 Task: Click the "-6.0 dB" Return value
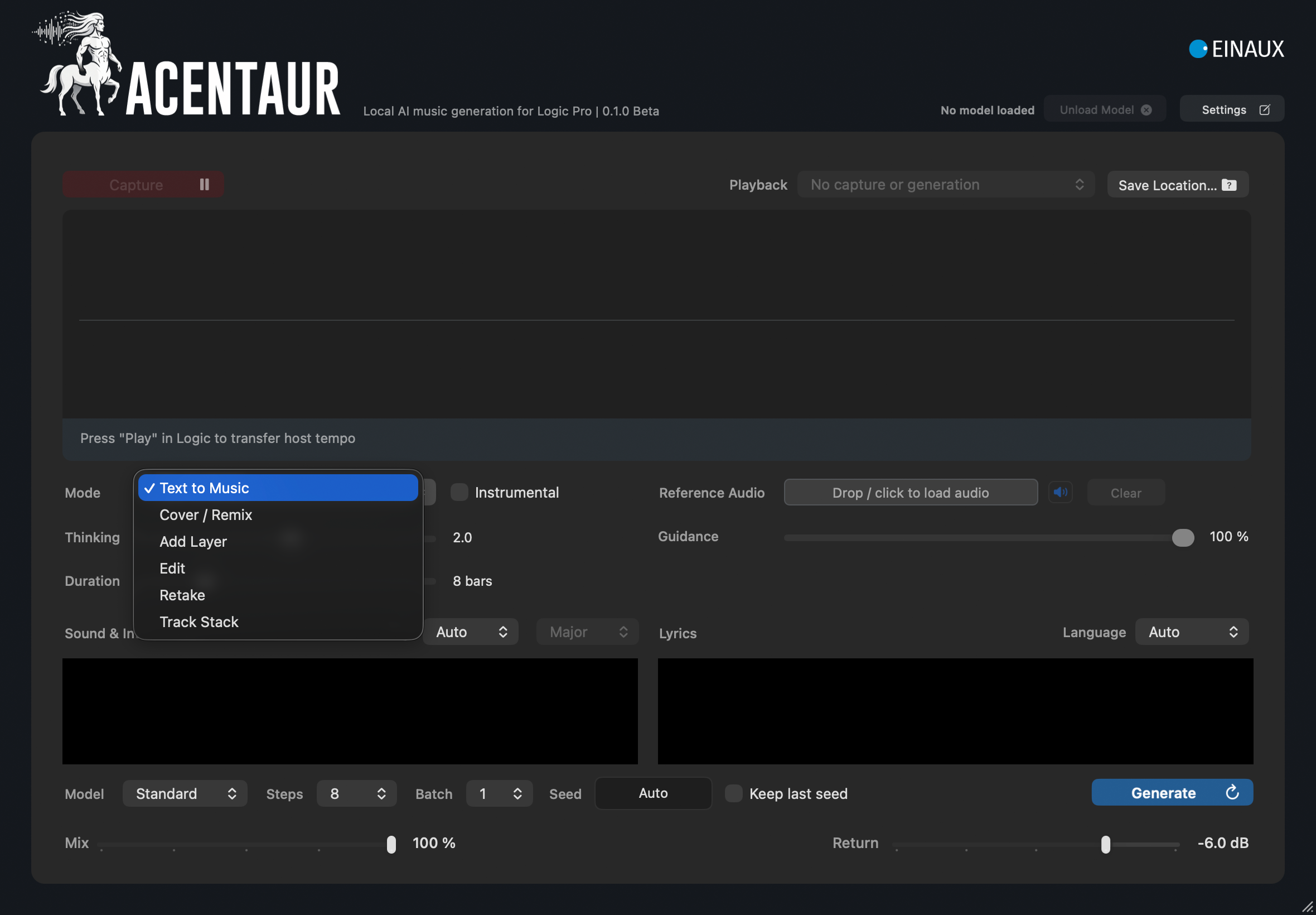point(1223,843)
